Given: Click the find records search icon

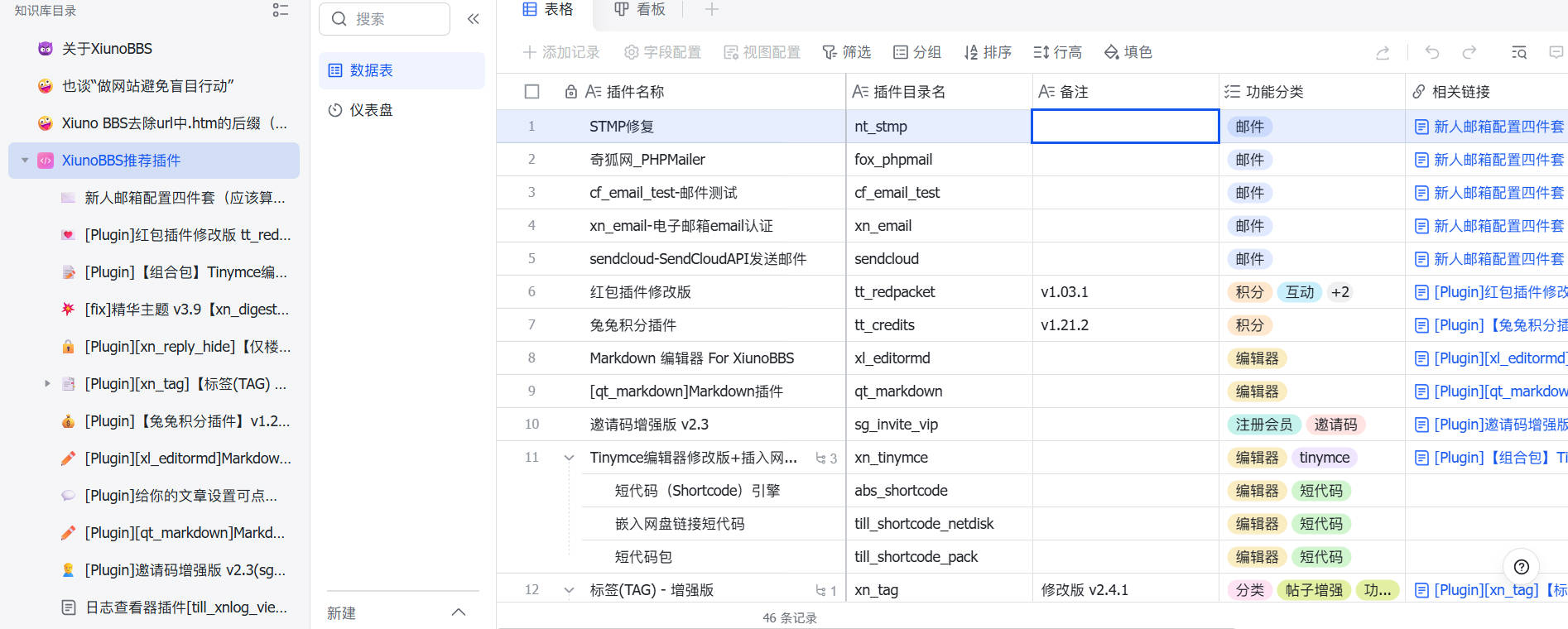Looking at the screenshot, I should [x=1518, y=53].
